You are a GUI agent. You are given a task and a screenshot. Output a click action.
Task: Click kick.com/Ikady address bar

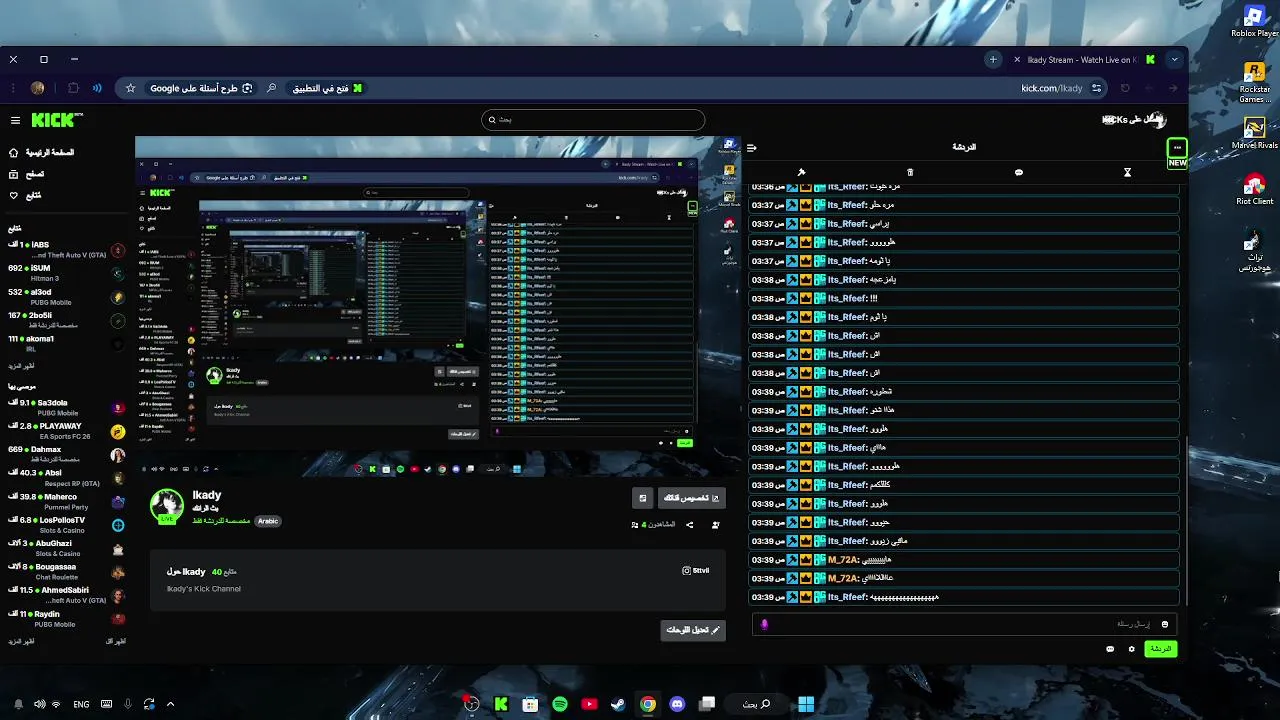[1051, 88]
